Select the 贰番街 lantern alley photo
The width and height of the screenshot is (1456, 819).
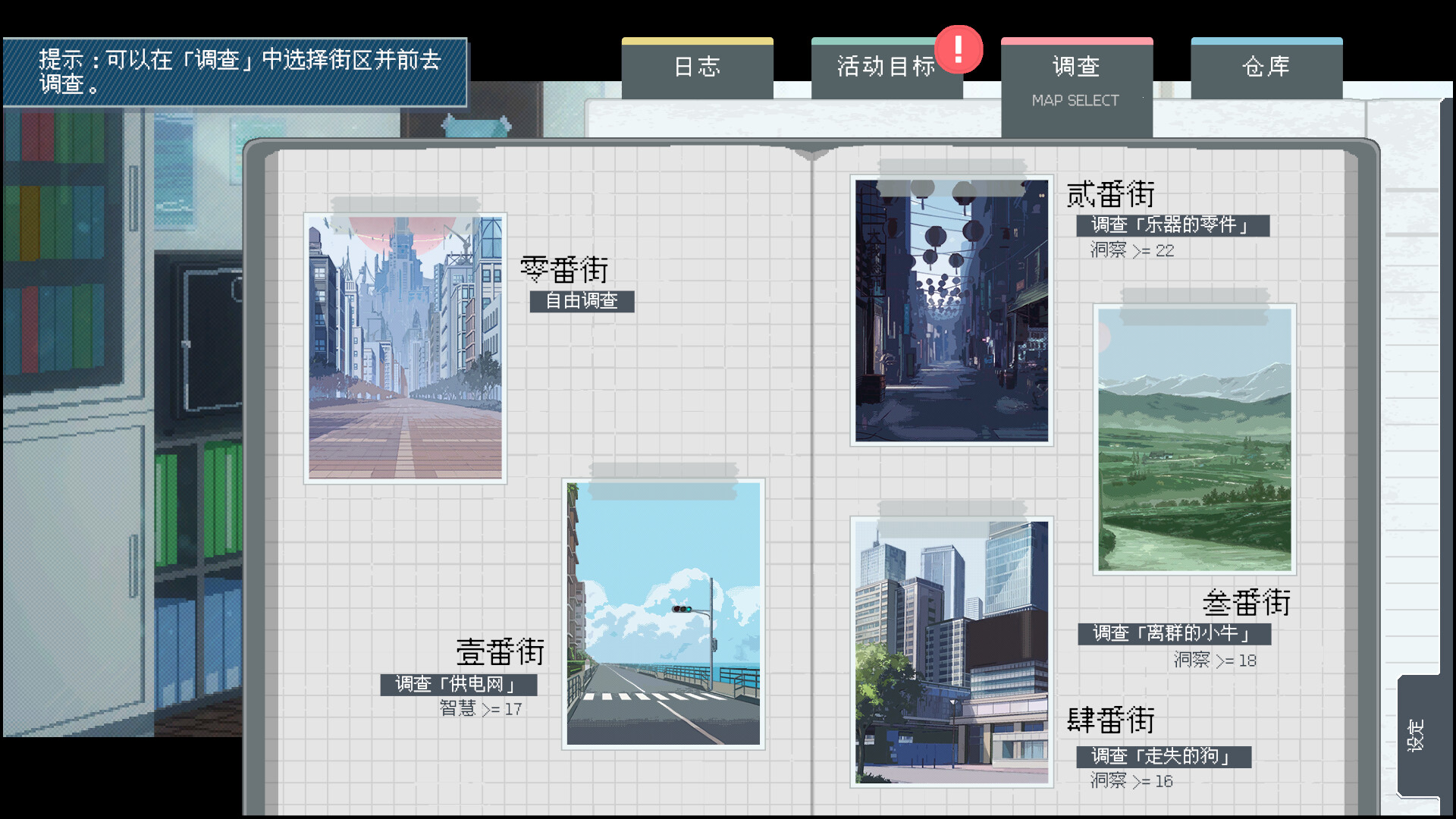coord(951,310)
